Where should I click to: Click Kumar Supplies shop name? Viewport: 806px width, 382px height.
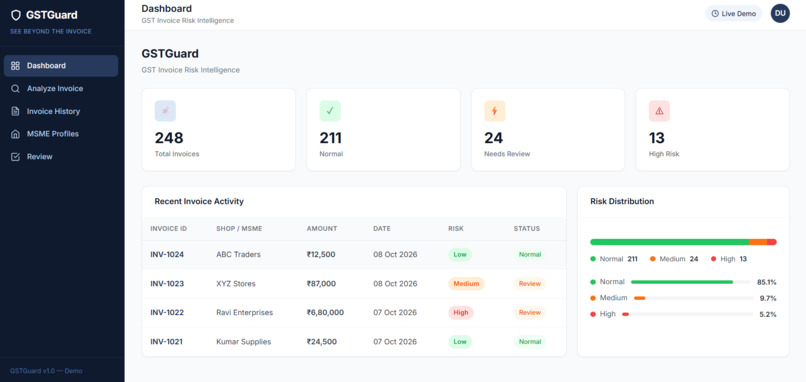point(244,341)
